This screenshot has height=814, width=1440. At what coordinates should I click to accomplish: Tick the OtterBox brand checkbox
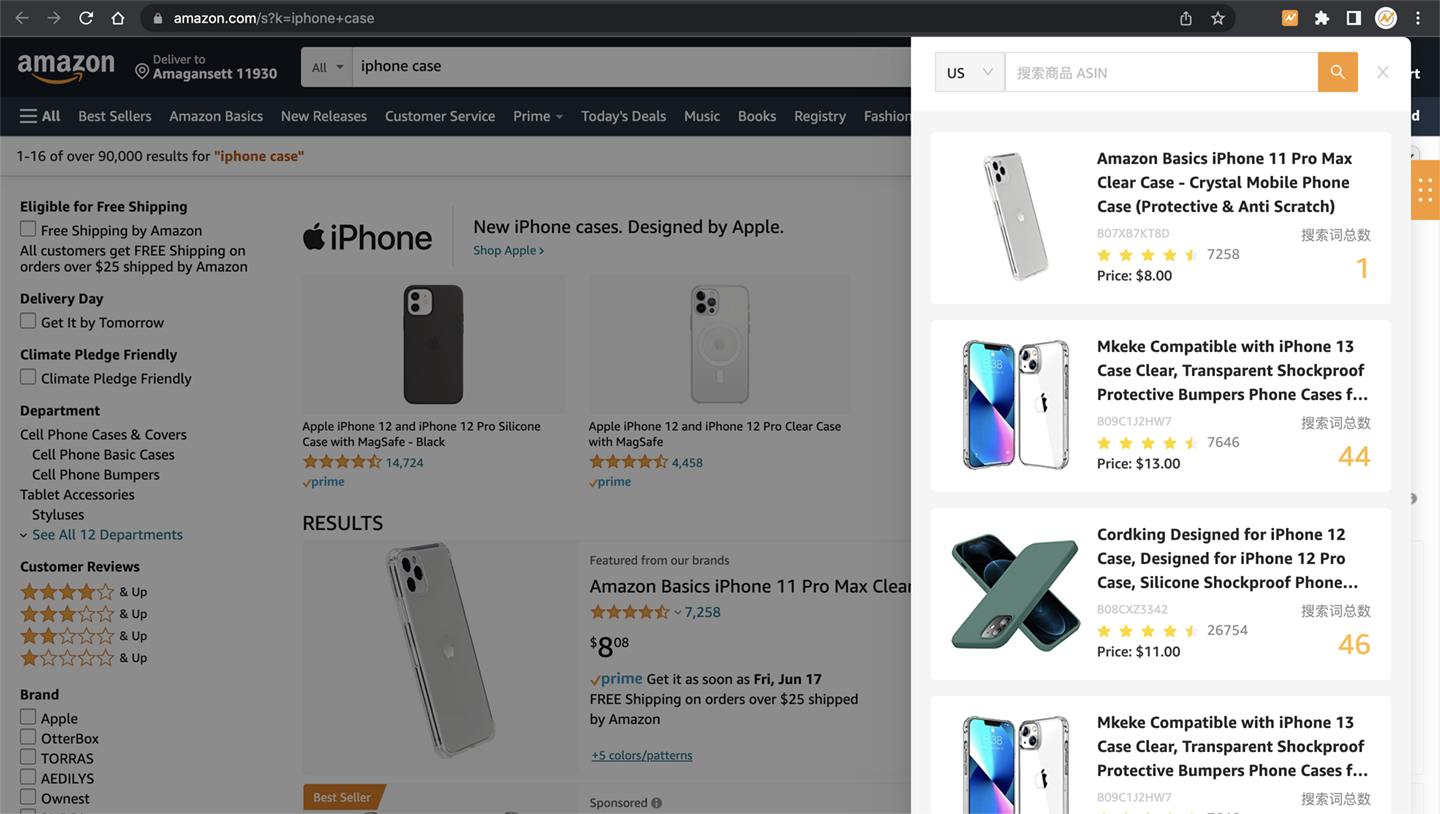pyautogui.click(x=28, y=738)
